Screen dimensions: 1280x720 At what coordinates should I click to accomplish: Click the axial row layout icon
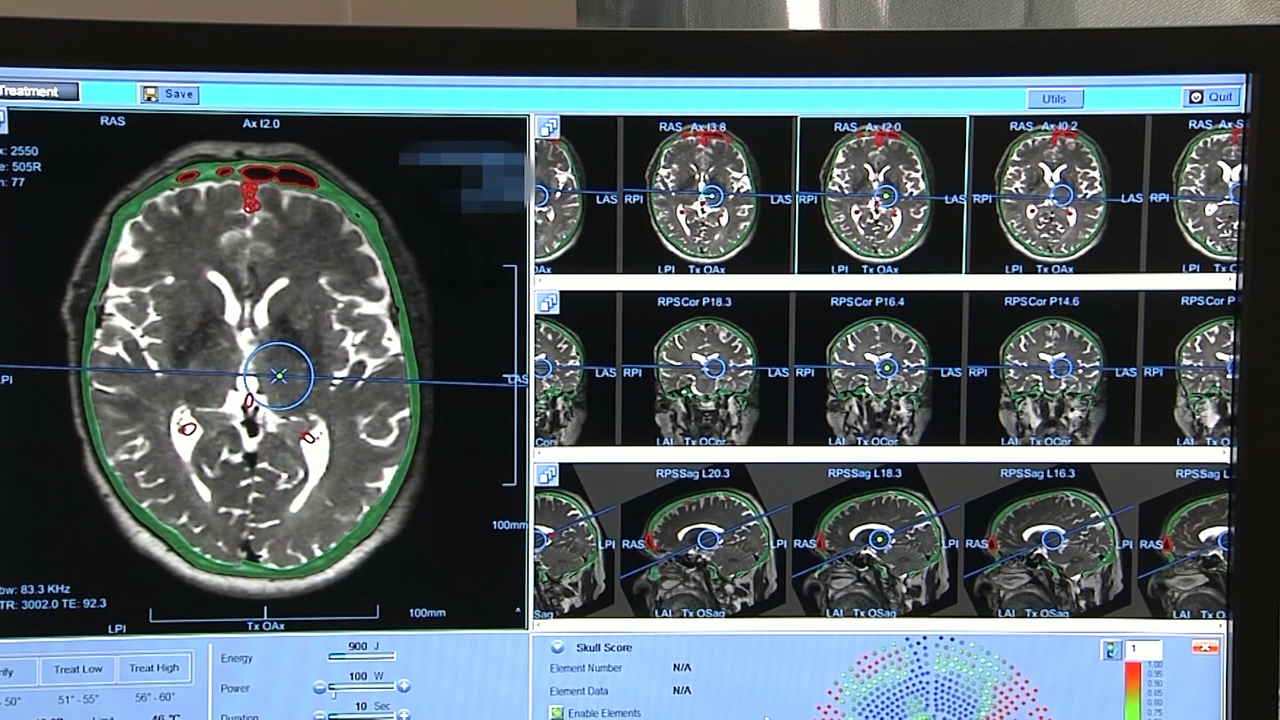click(x=547, y=128)
